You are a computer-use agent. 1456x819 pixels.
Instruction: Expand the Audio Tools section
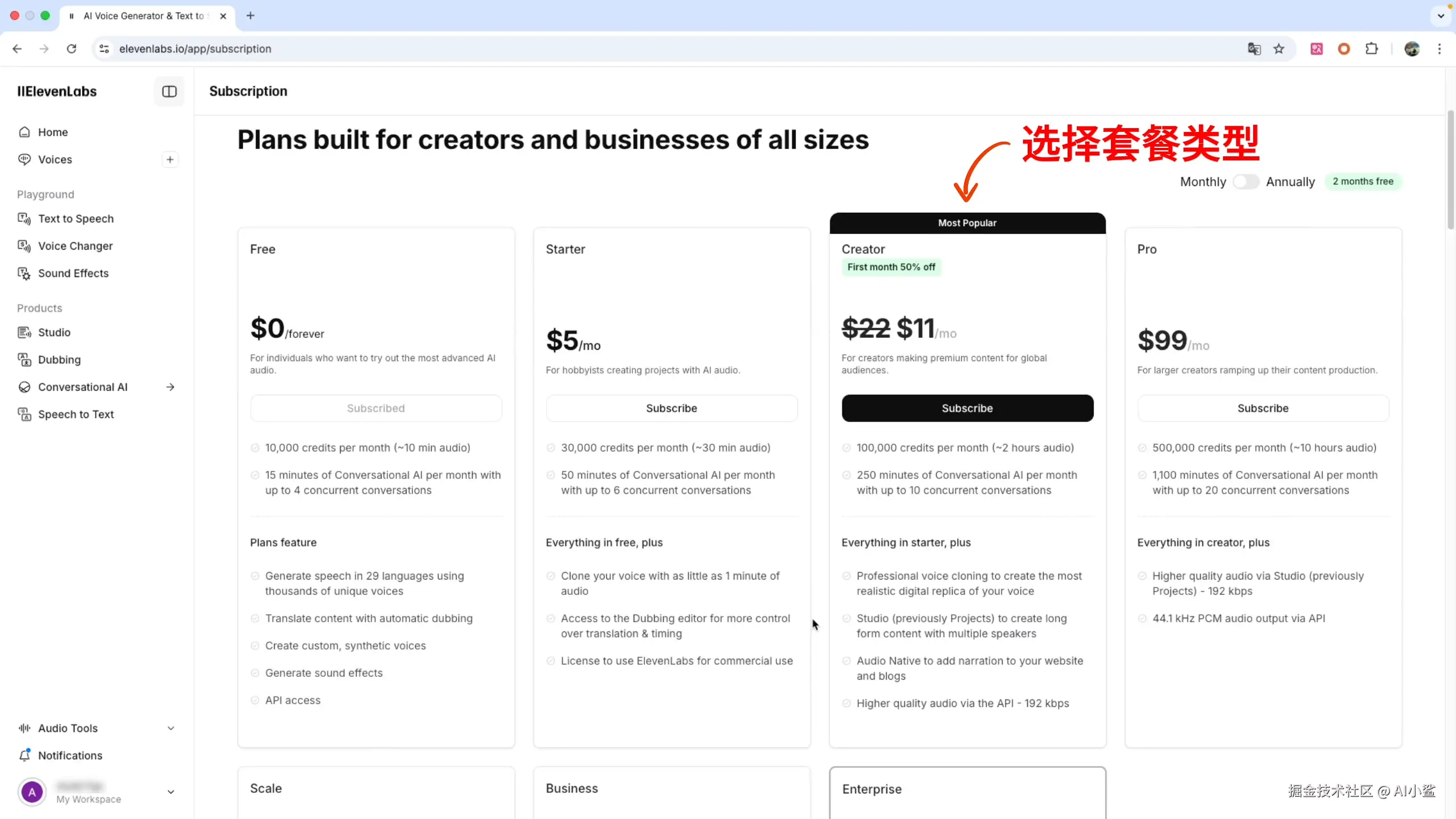tap(170, 729)
